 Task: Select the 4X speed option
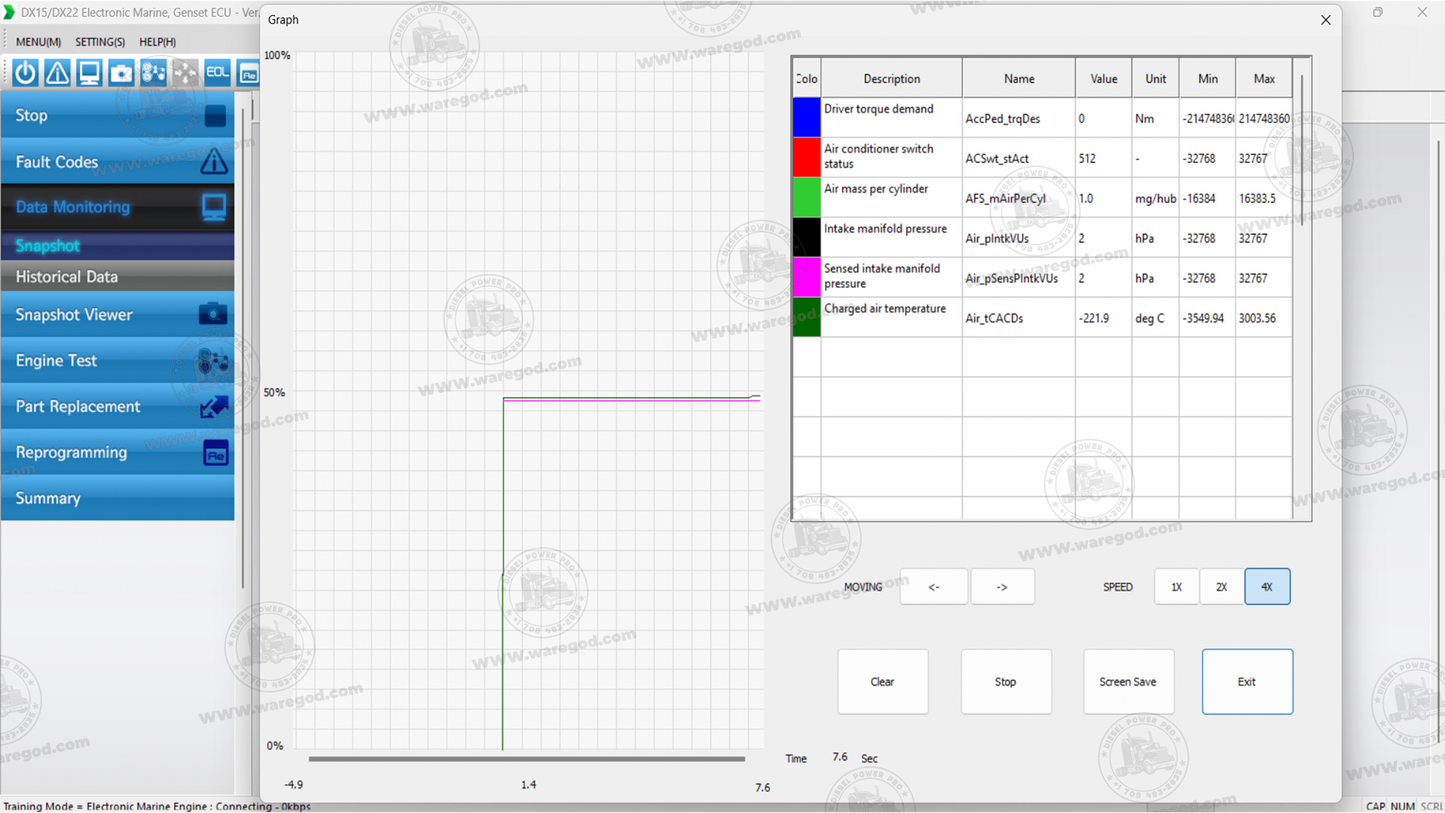[x=1267, y=587]
